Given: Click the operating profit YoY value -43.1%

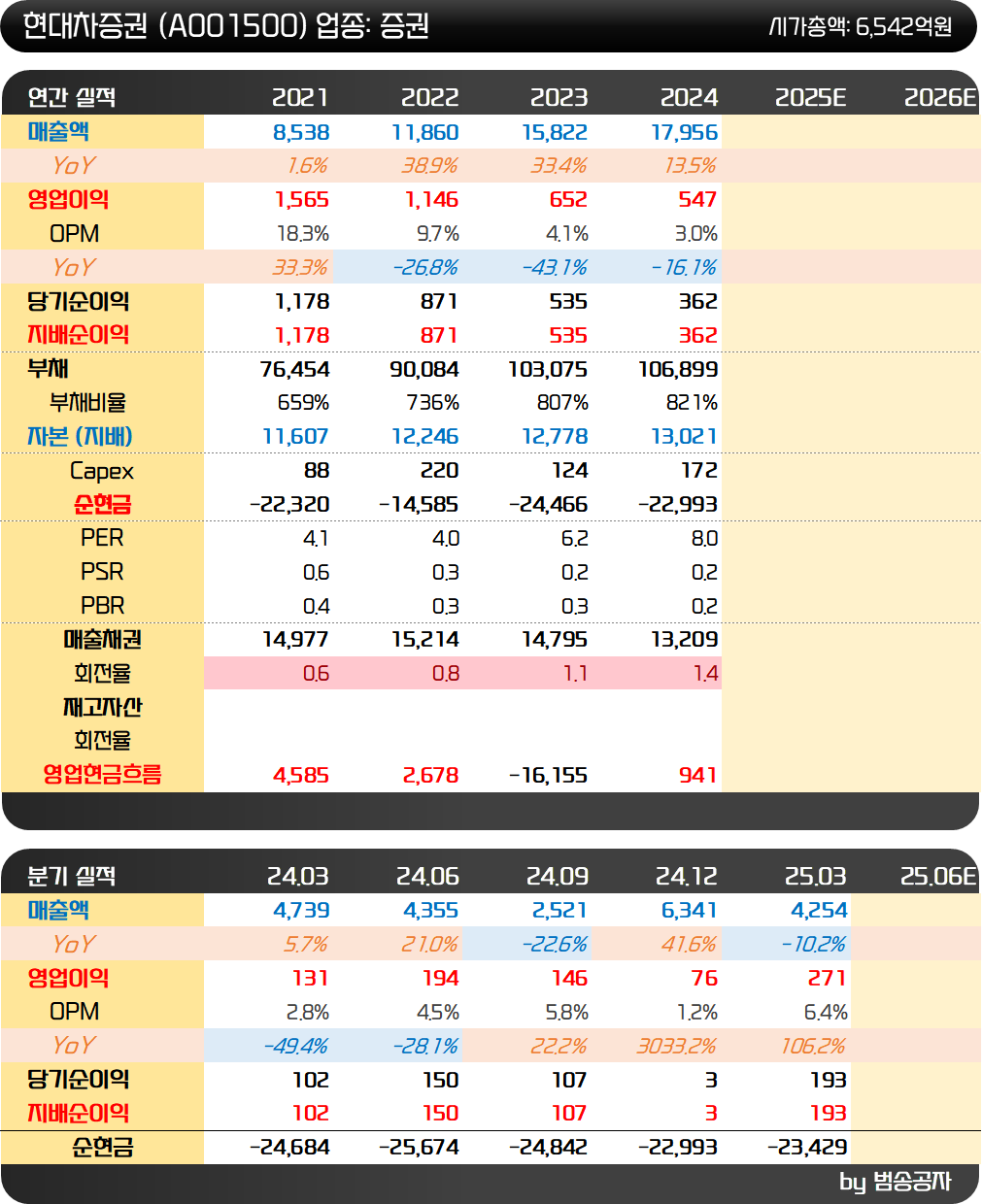Looking at the screenshot, I should point(555,268).
